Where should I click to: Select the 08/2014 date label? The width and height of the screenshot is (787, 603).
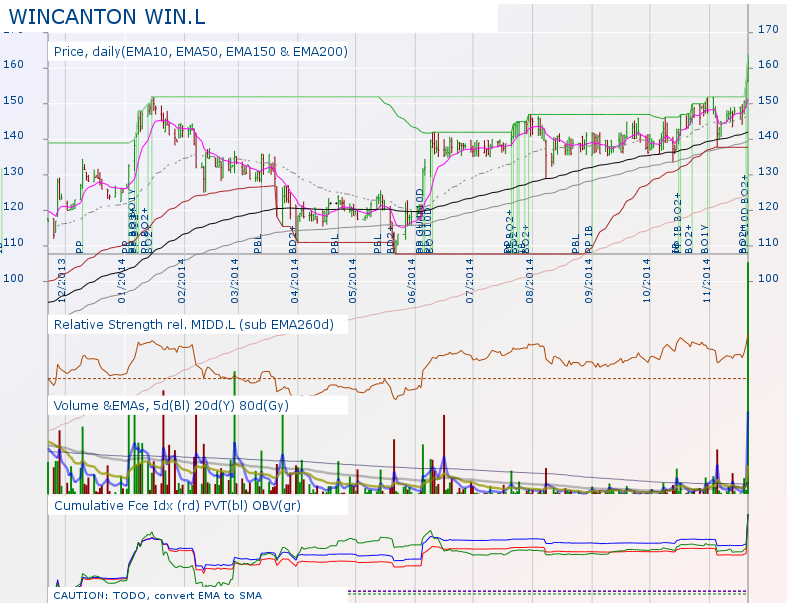tap(530, 280)
